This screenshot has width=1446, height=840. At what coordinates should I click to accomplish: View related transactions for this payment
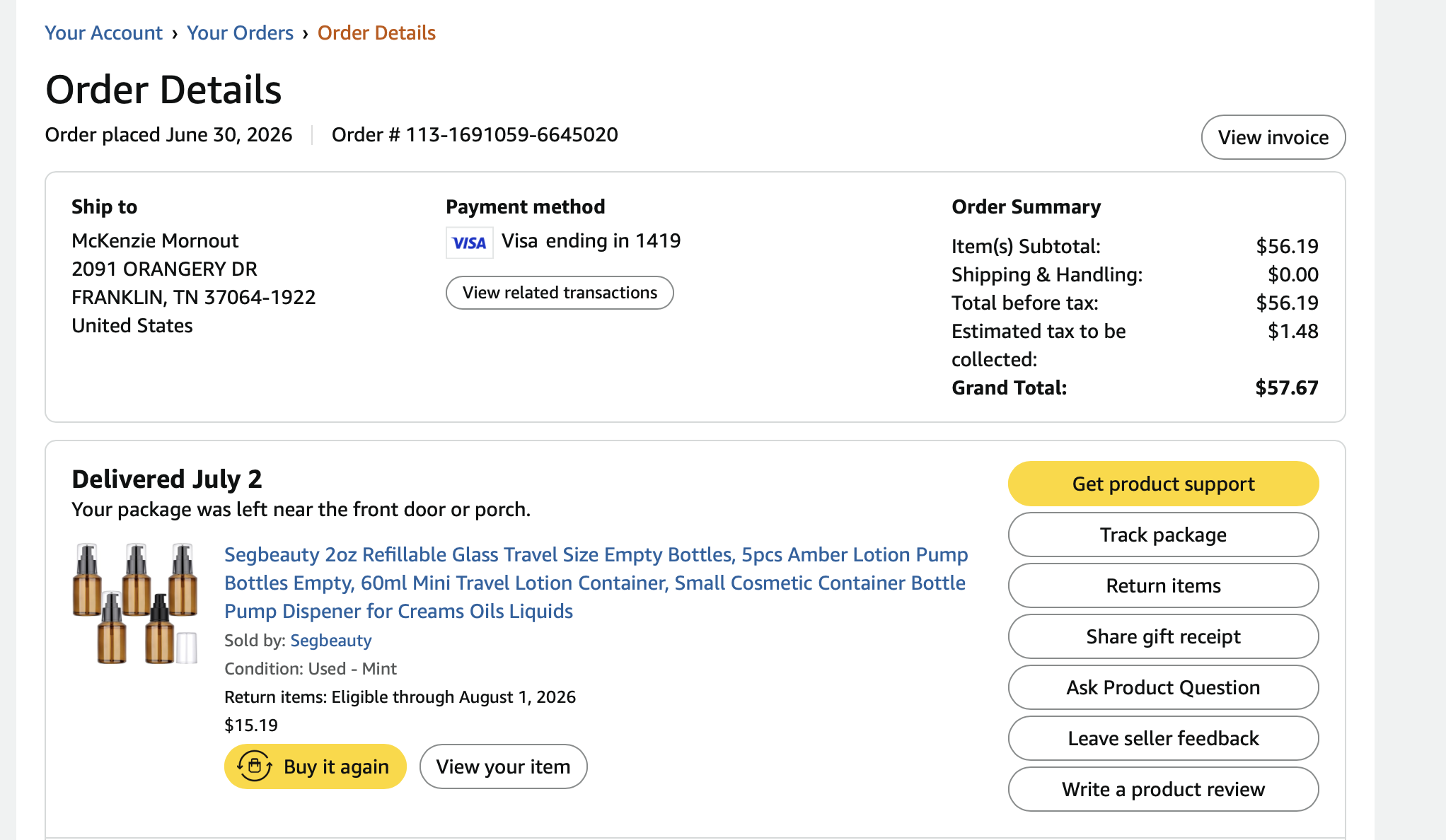coord(560,293)
